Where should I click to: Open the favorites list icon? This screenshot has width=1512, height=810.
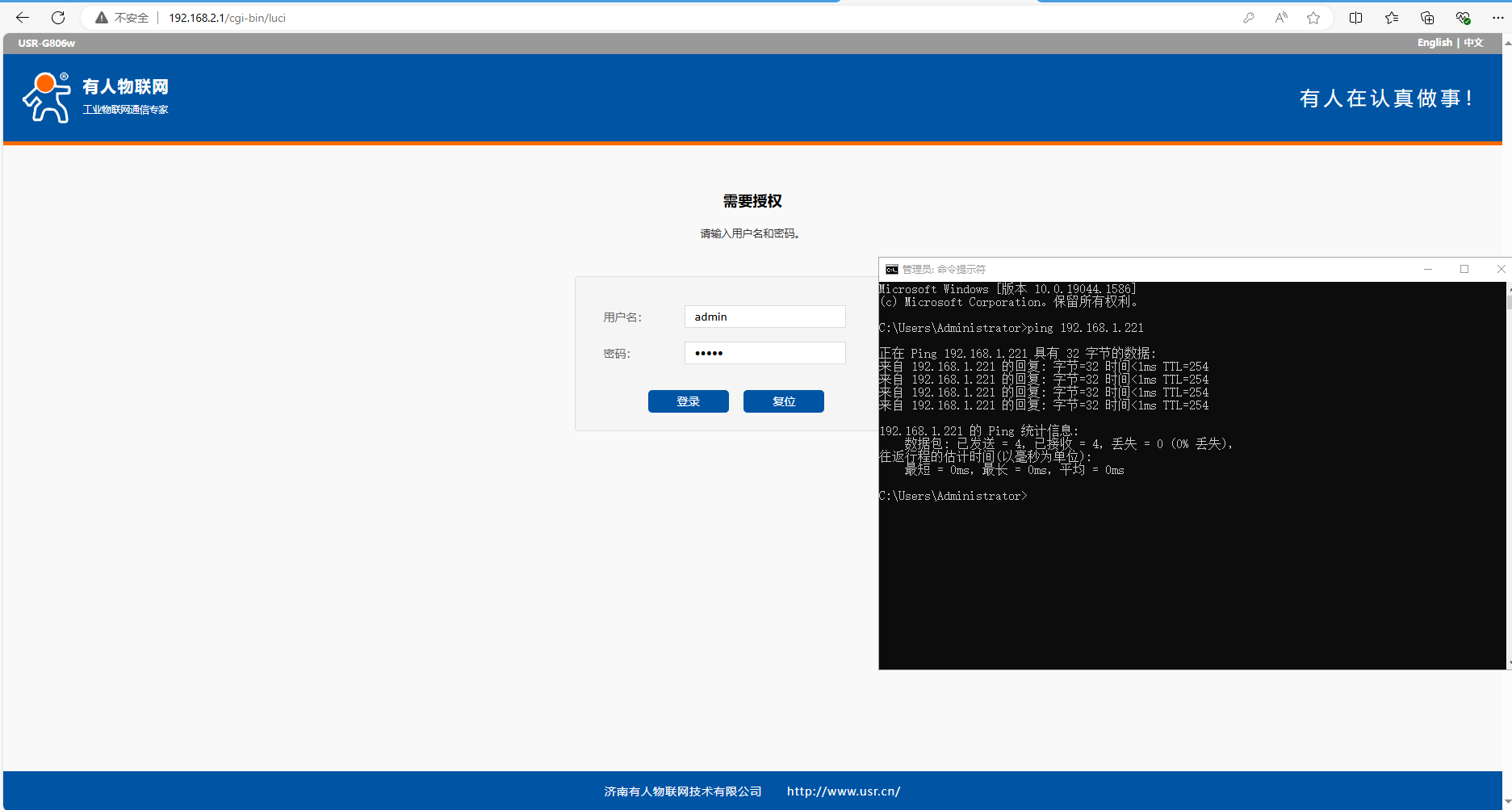pyautogui.click(x=1392, y=18)
